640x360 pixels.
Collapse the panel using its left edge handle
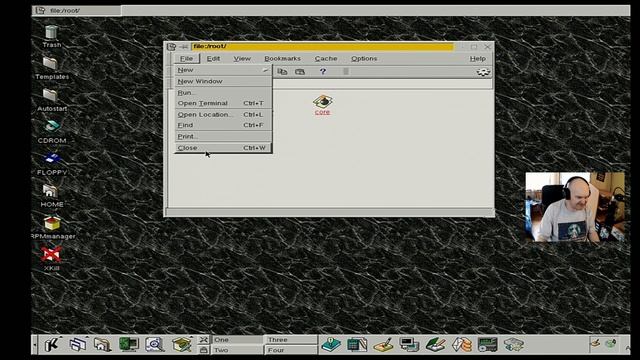[x=35, y=345]
